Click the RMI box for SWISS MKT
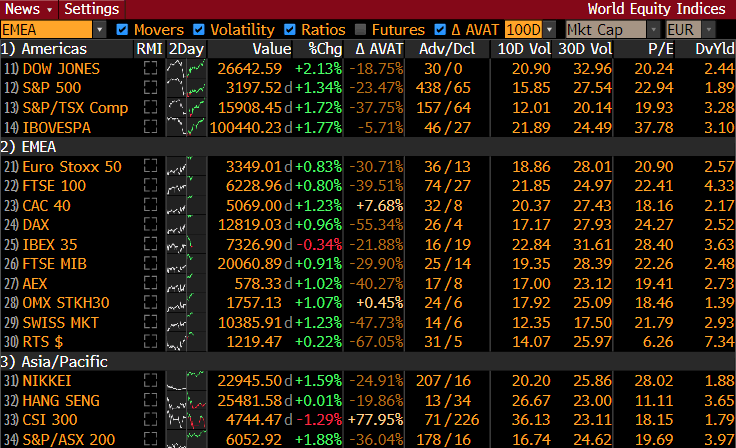Viewport: 736px width, 448px height. pyautogui.click(x=150, y=322)
